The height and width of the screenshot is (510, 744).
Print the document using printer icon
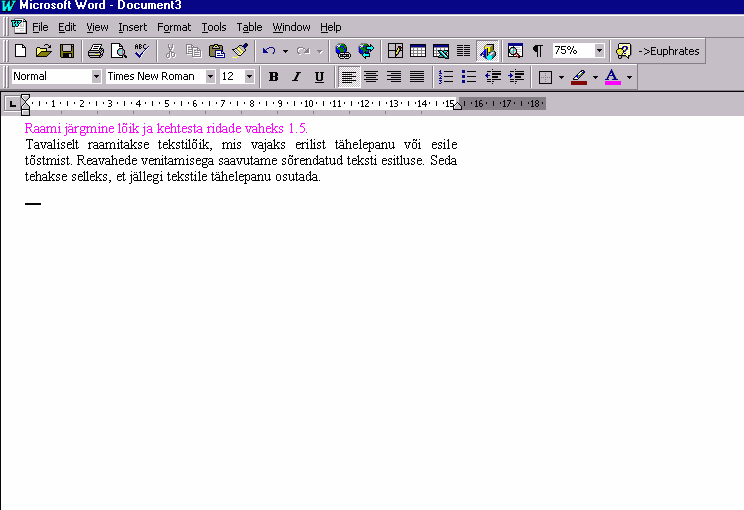pyautogui.click(x=95, y=51)
